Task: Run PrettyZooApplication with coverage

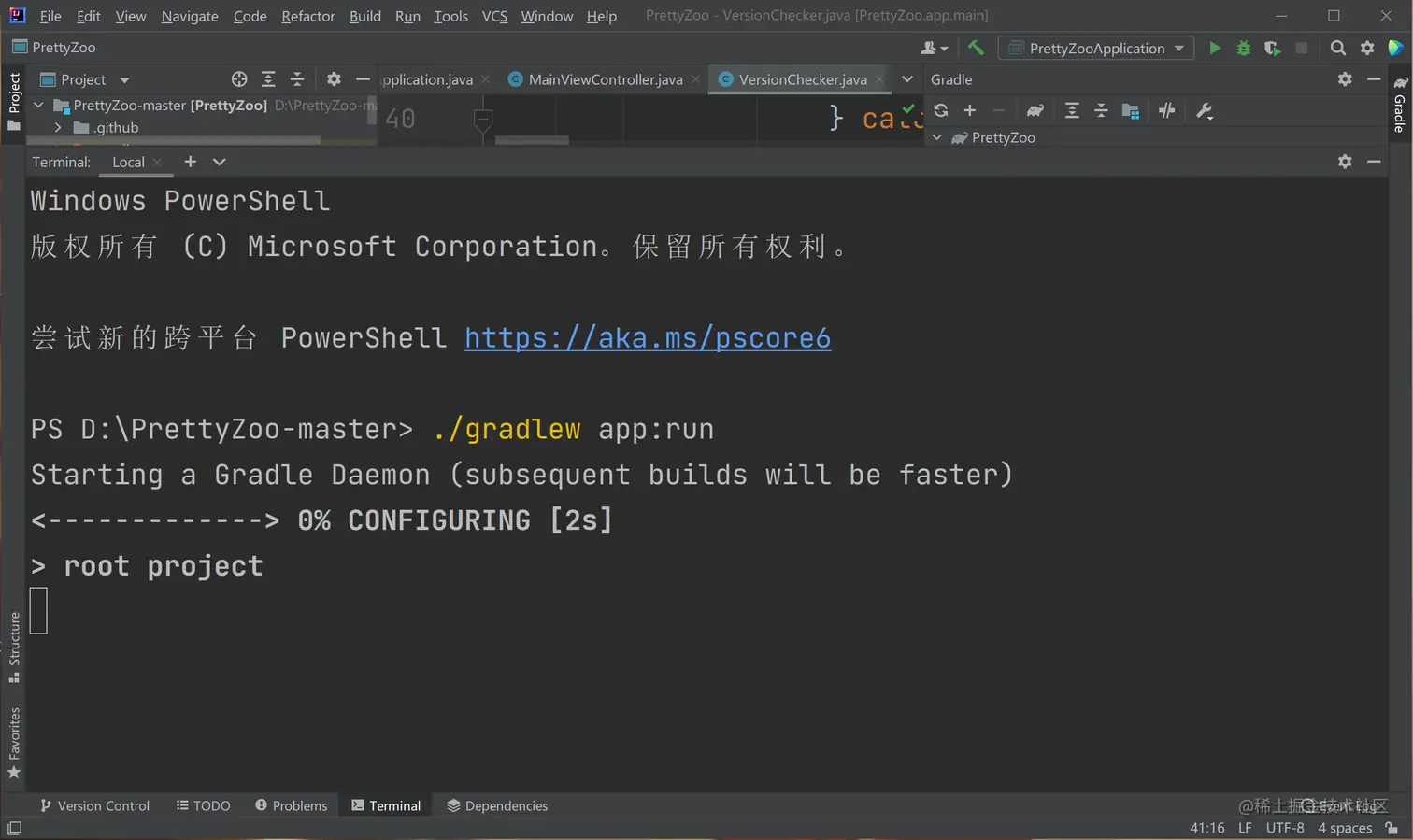Action: pos(1273,48)
